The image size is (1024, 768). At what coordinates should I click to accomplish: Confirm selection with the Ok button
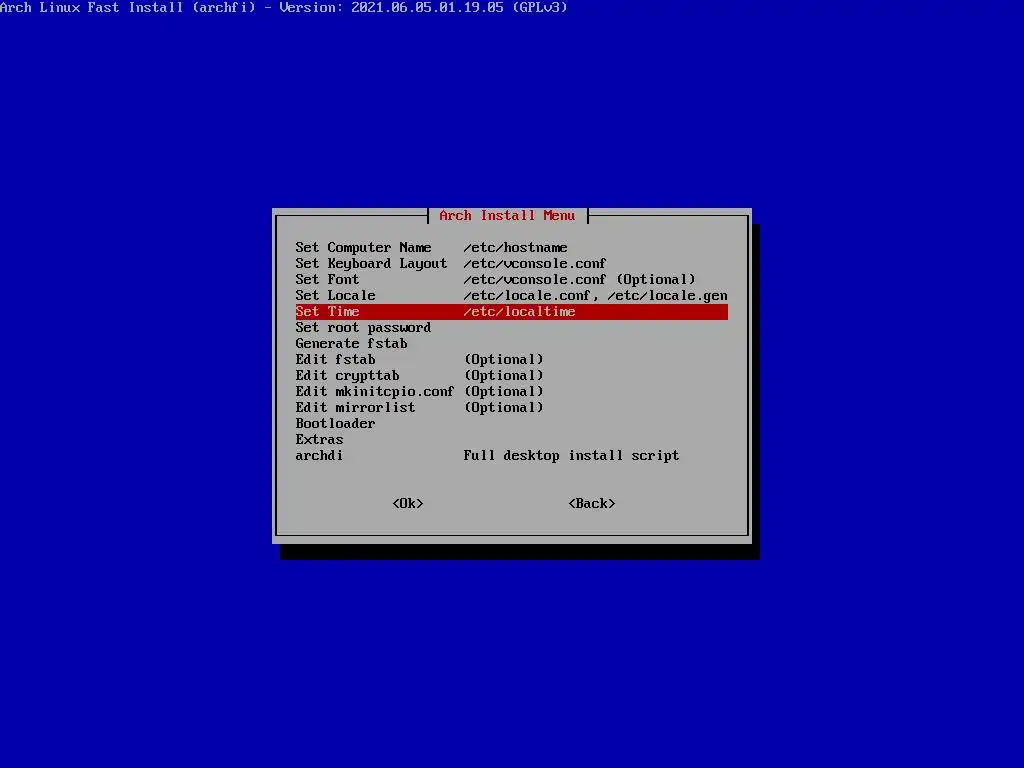click(x=408, y=504)
